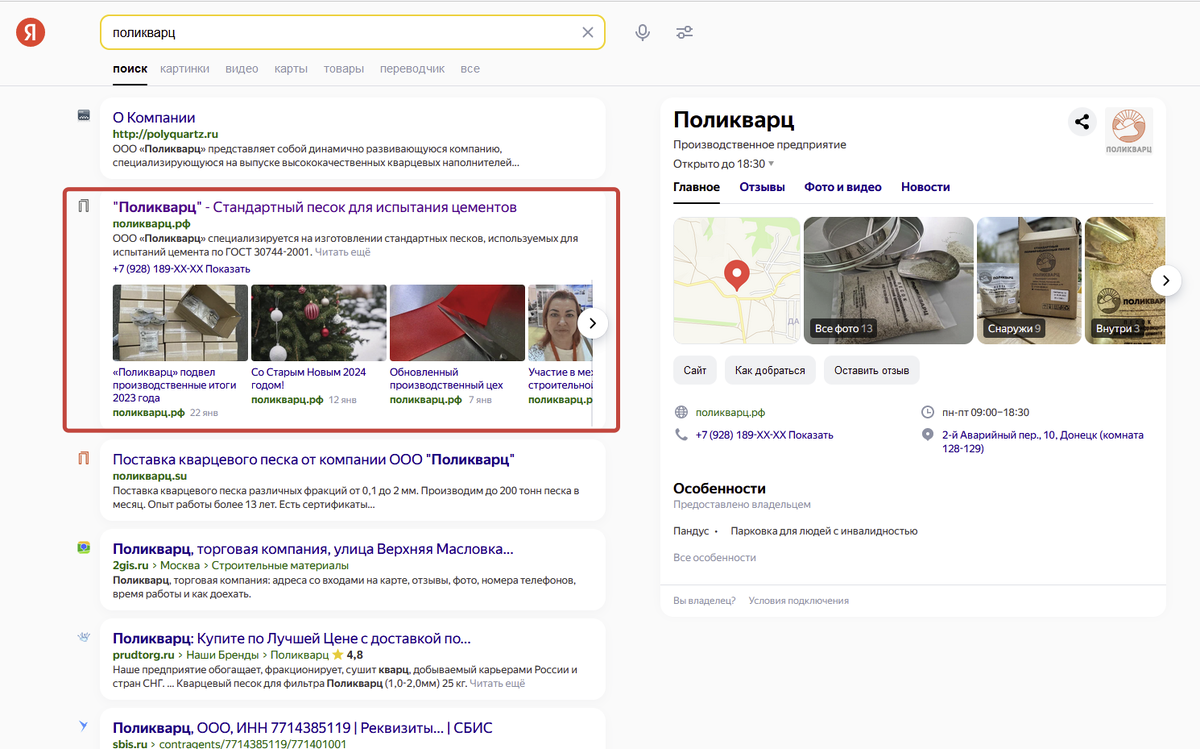Click 'Условия подключения' link

[x=798, y=600]
